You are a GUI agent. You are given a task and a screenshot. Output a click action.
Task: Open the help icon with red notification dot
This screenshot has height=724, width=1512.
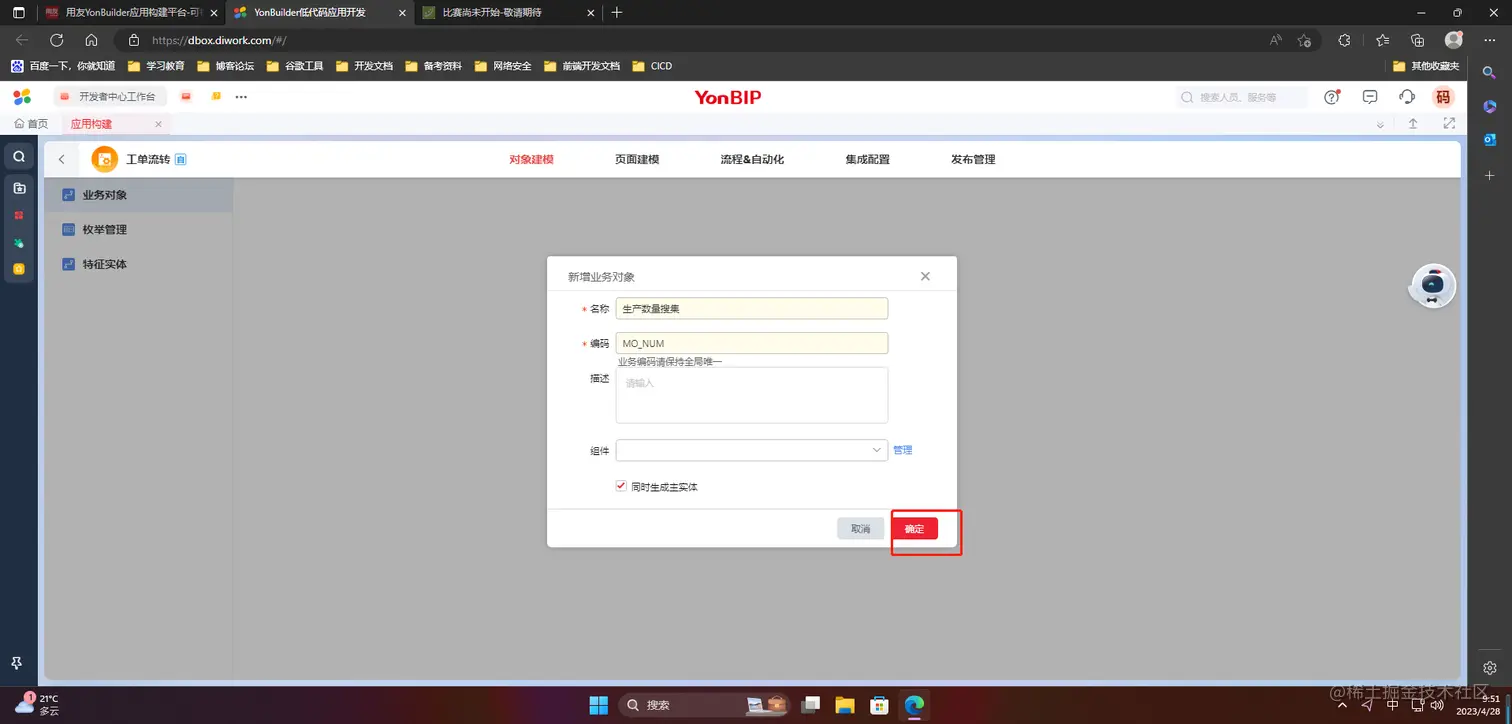pyautogui.click(x=1331, y=96)
